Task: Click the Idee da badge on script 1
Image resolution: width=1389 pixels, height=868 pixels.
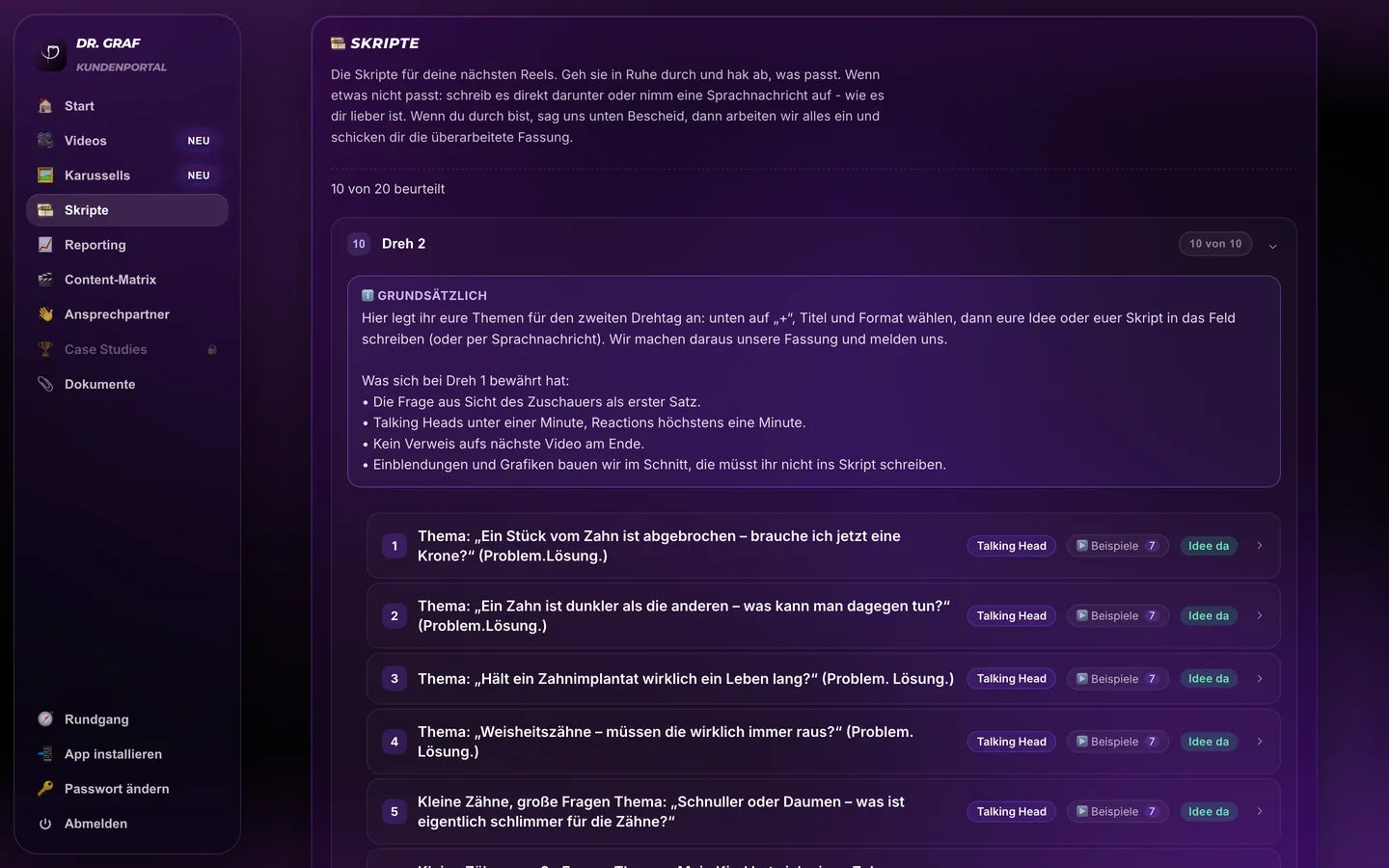Action: click(x=1209, y=546)
